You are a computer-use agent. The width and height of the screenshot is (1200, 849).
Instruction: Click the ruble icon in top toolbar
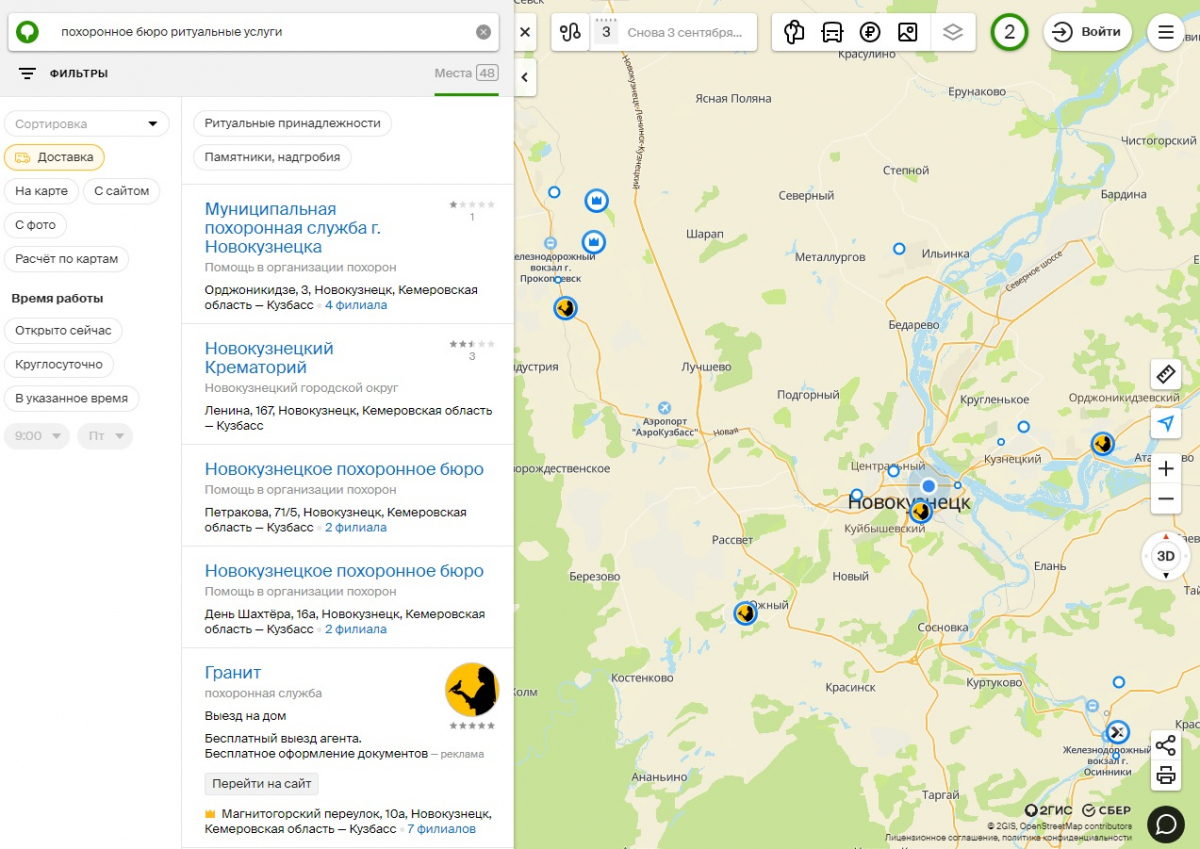[x=870, y=32]
